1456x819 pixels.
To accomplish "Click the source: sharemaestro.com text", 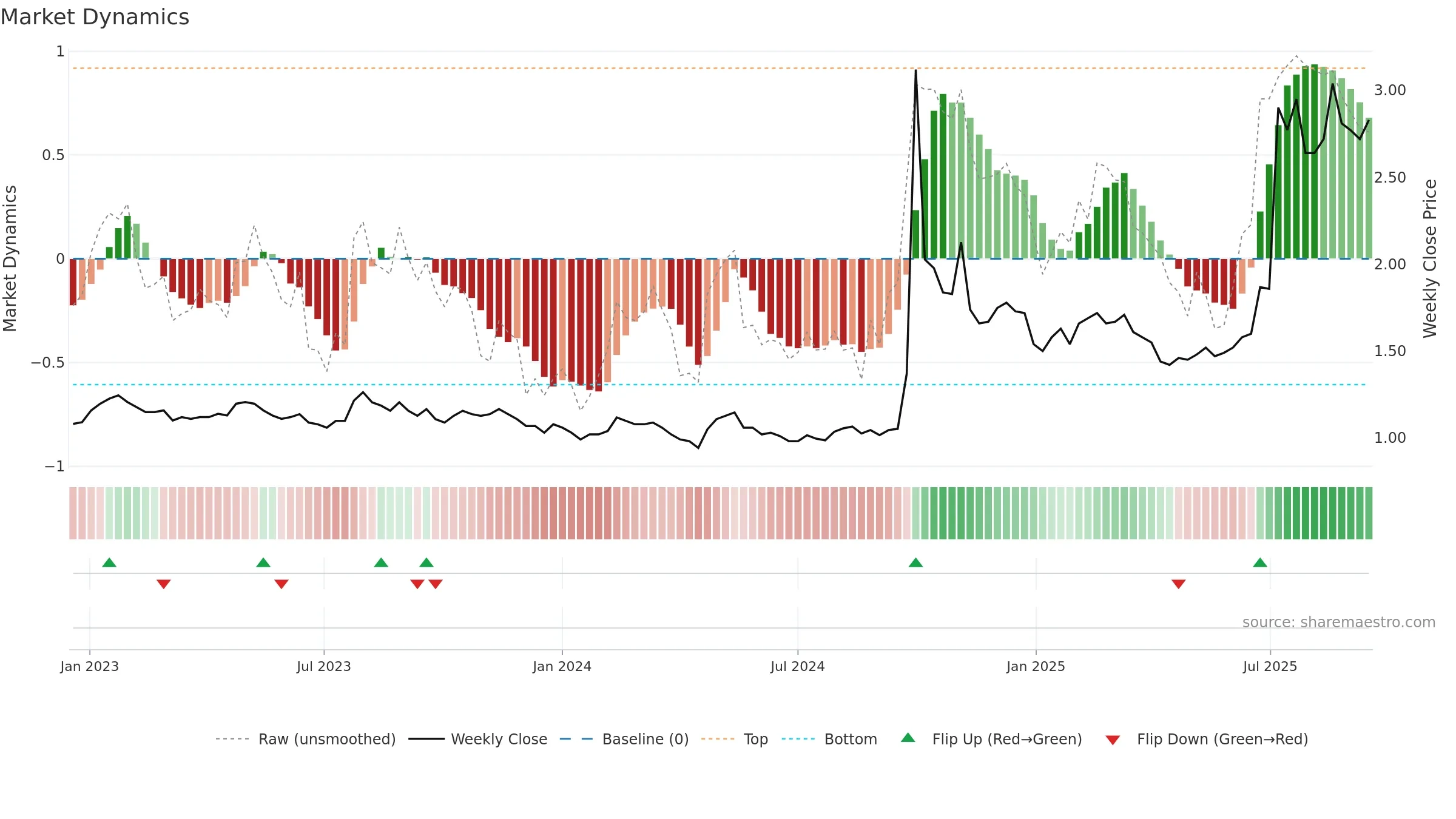I will (1339, 622).
